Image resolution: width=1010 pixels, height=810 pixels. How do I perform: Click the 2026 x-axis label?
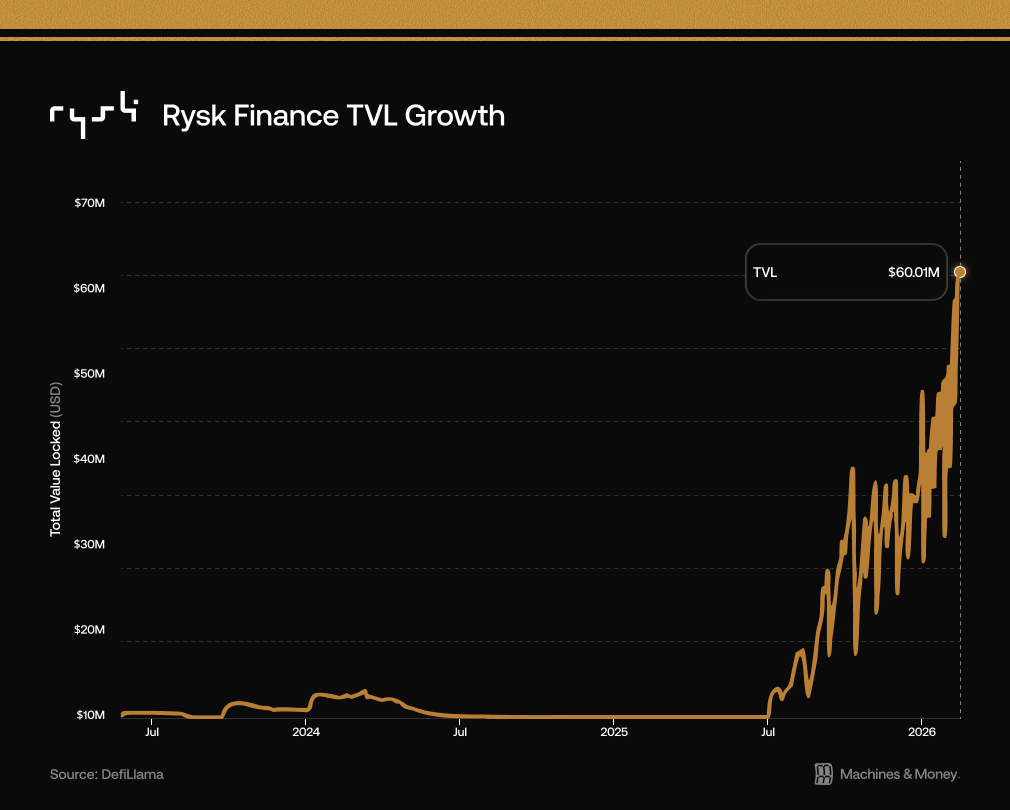(922, 732)
